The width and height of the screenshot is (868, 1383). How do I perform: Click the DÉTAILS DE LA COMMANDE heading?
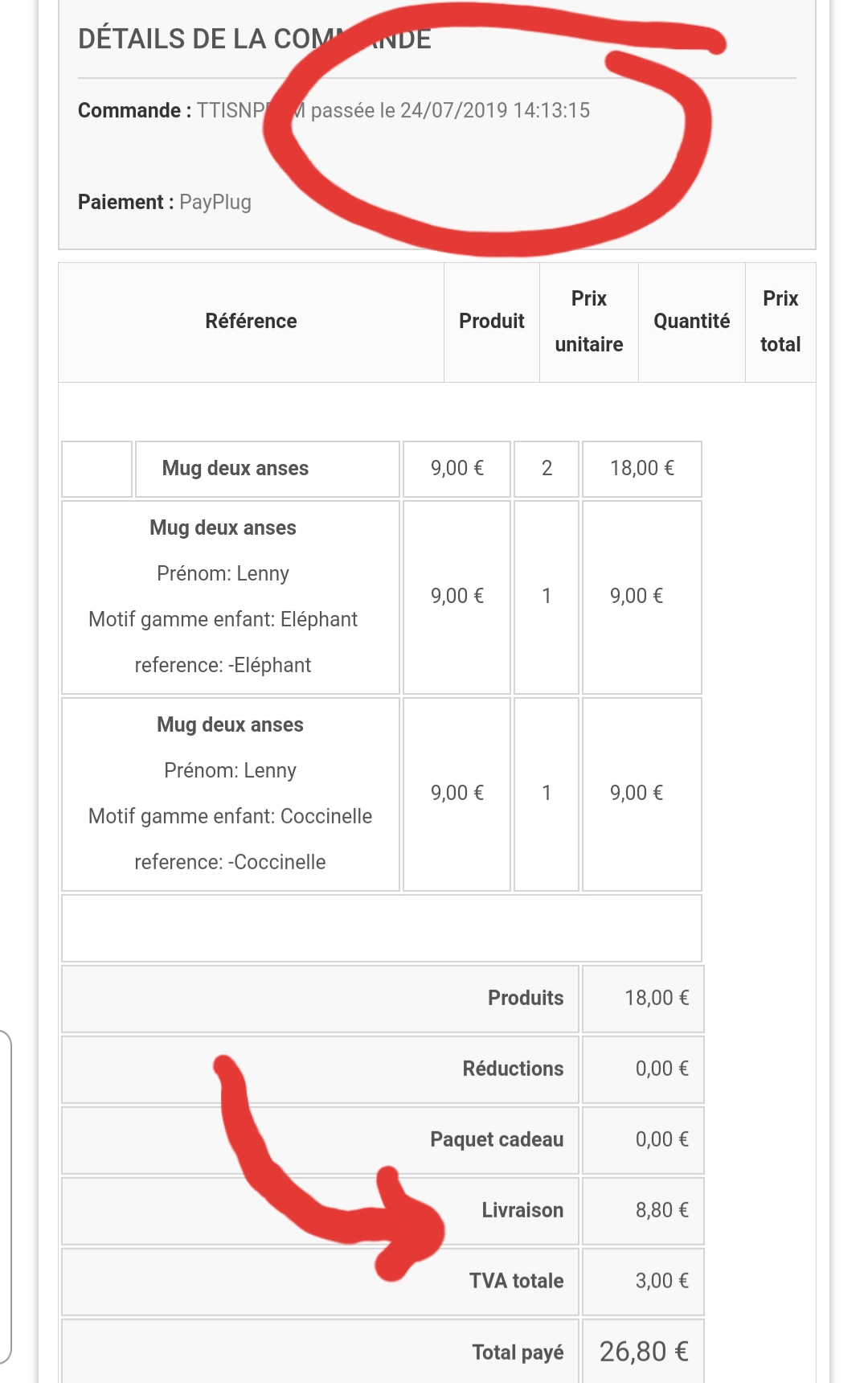[254, 39]
